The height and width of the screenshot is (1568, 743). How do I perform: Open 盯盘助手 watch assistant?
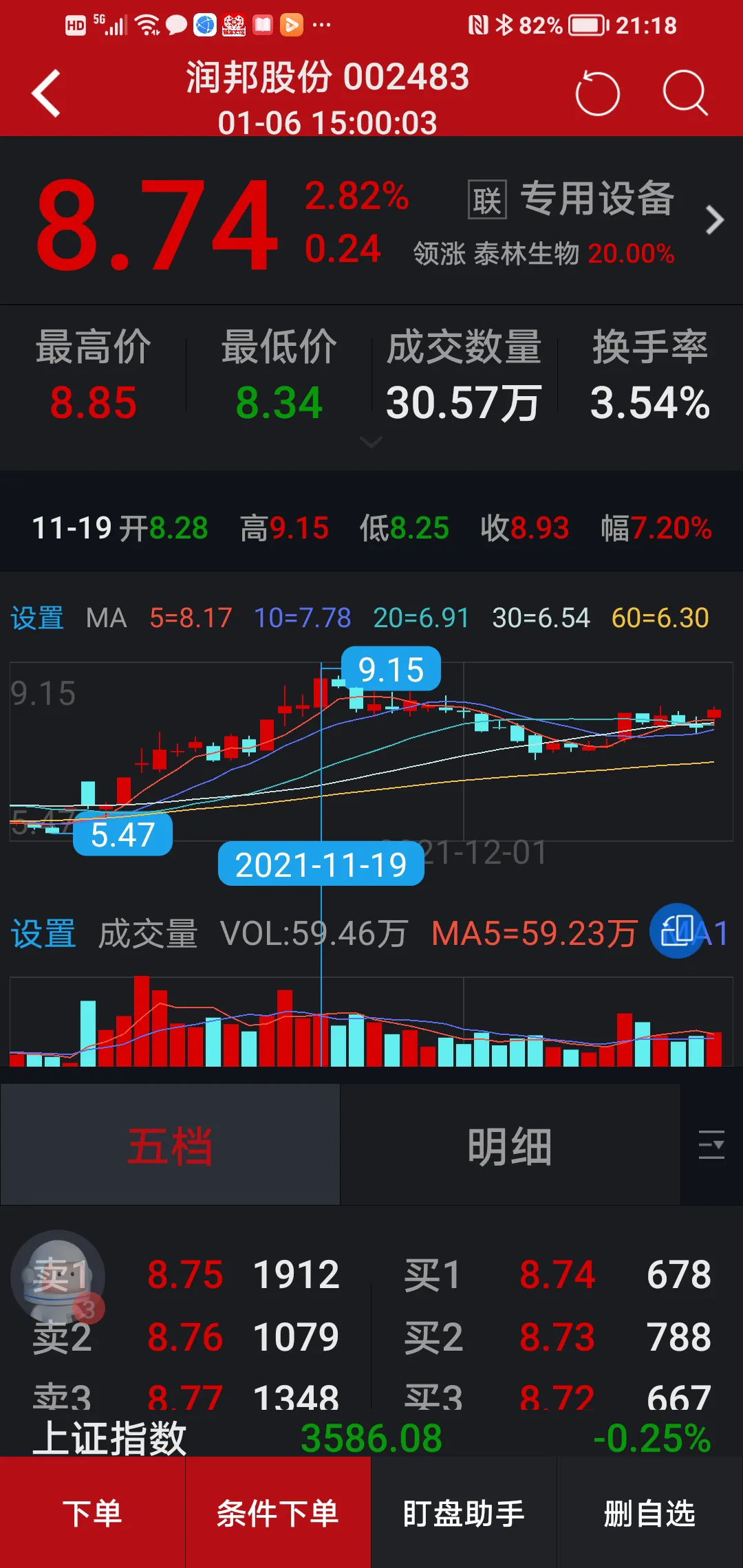(x=464, y=1513)
